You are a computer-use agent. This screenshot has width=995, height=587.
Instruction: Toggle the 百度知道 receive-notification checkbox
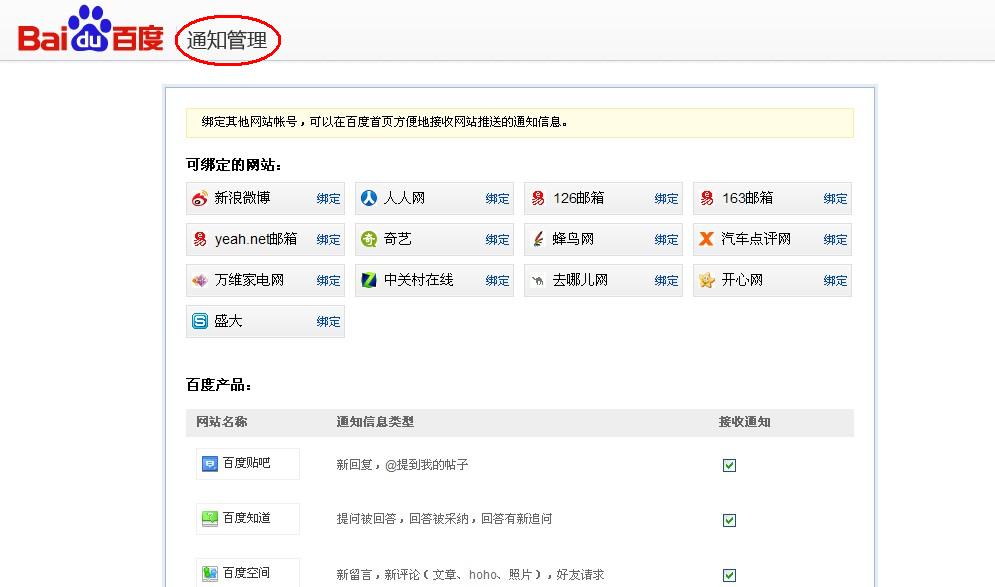tap(729, 520)
